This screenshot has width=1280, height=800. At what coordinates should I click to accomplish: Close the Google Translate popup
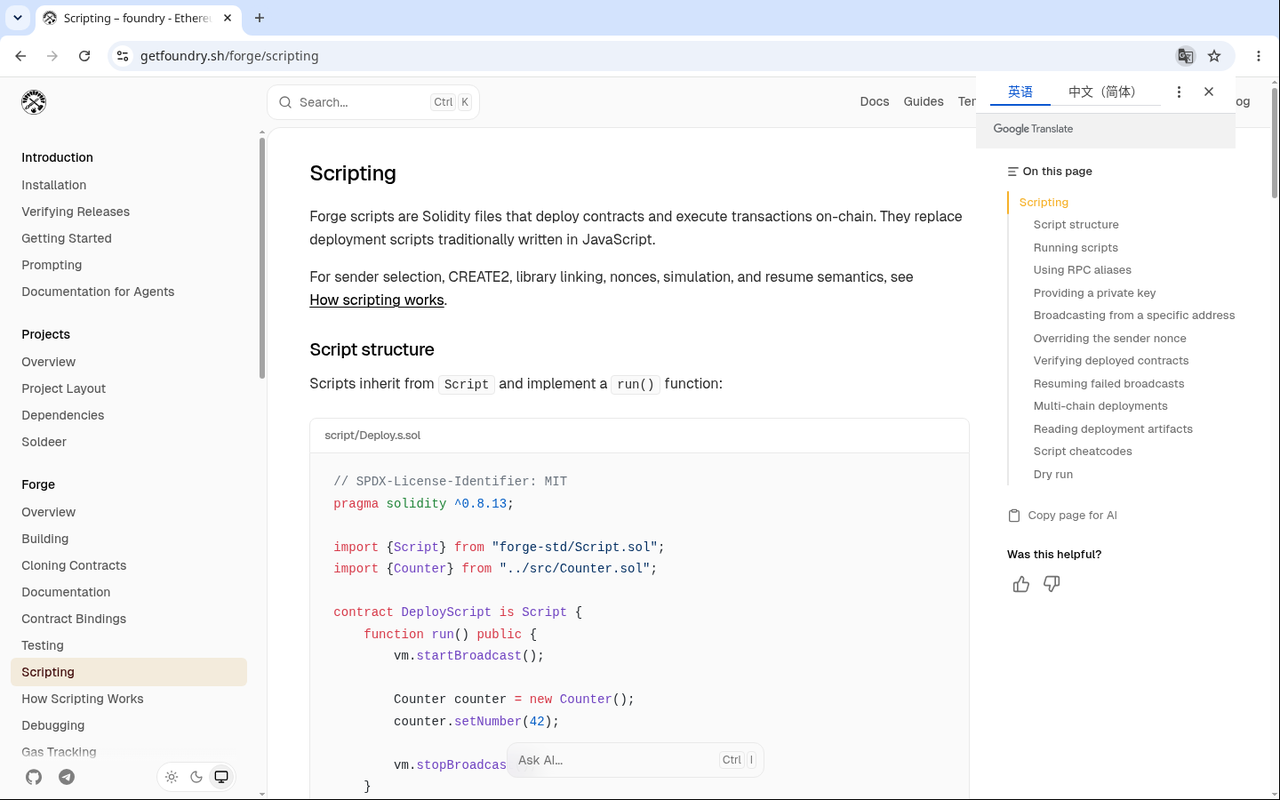click(x=1209, y=92)
